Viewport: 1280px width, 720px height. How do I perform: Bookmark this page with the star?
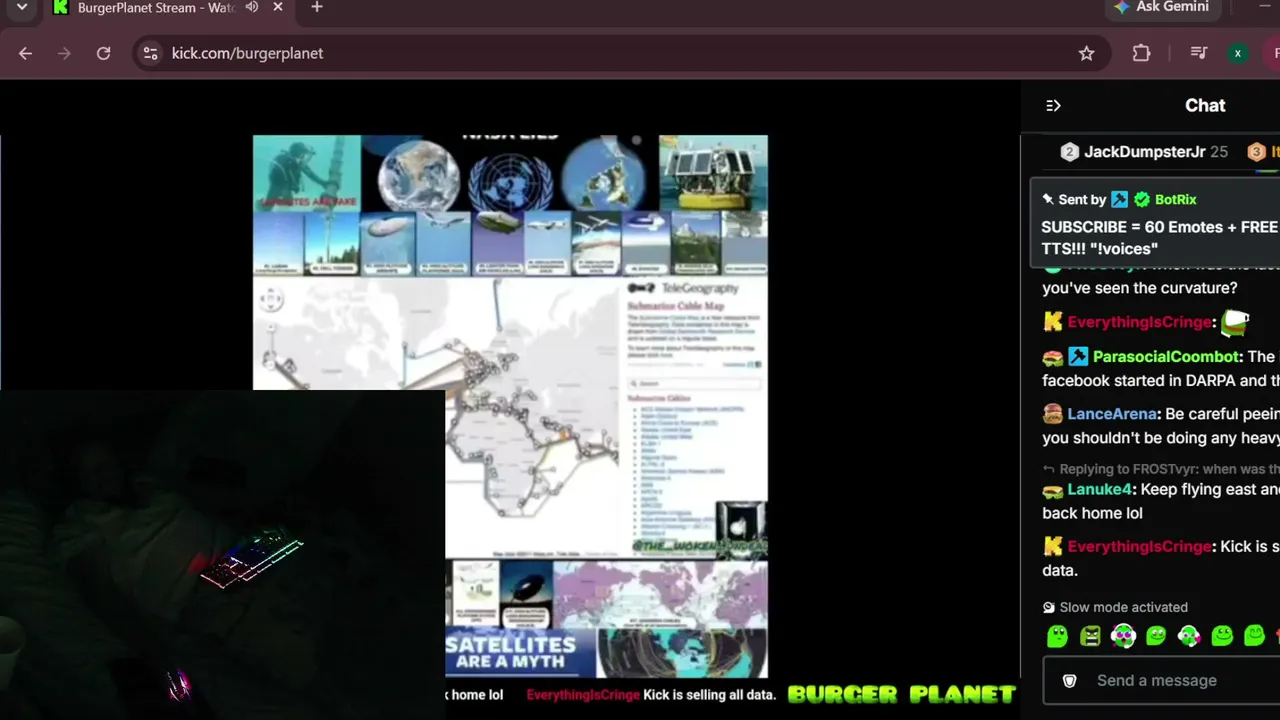click(x=1086, y=53)
